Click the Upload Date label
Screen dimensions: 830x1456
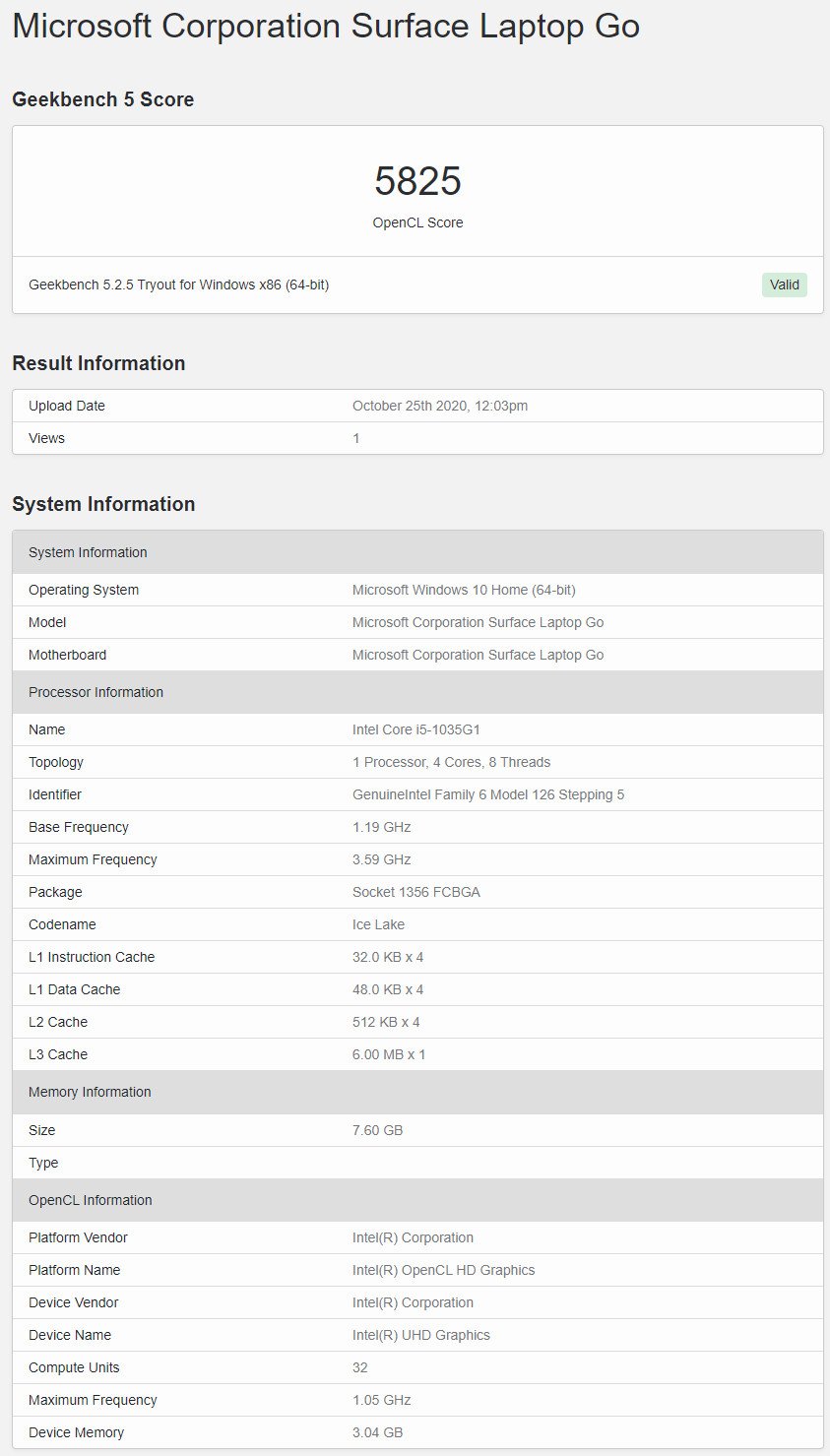tap(67, 406)
